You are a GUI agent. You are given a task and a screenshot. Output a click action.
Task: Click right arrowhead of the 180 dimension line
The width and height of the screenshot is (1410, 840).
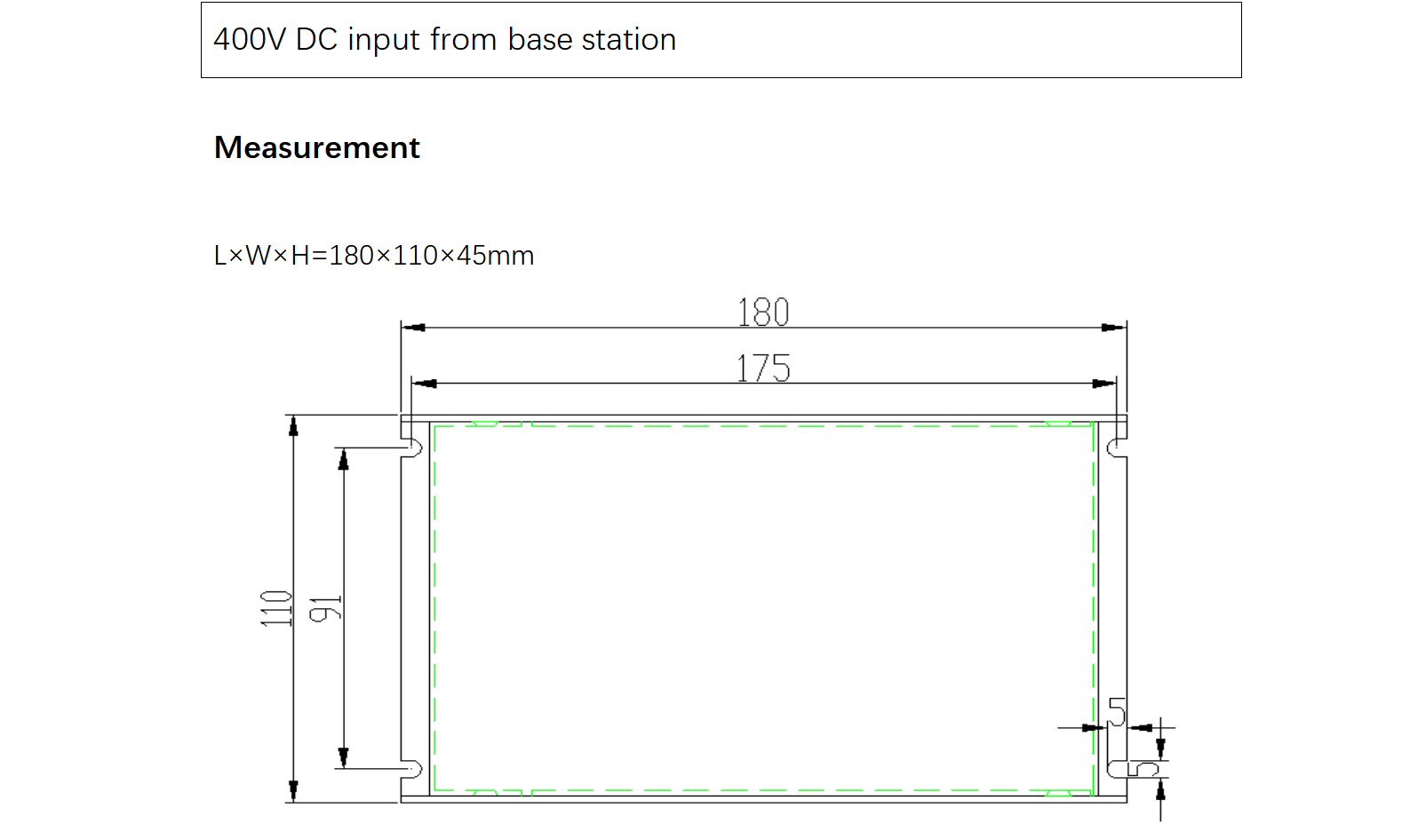[x=1114, y=328]
